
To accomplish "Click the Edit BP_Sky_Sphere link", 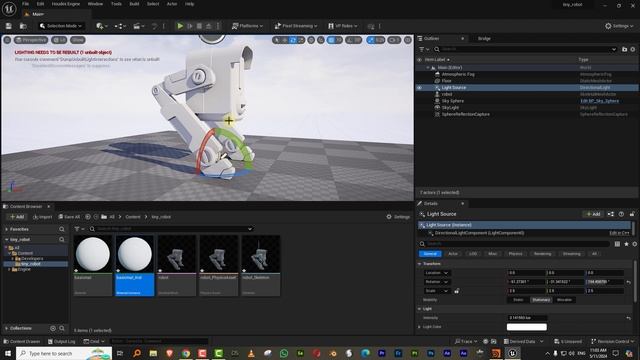I will pos(599,101).
